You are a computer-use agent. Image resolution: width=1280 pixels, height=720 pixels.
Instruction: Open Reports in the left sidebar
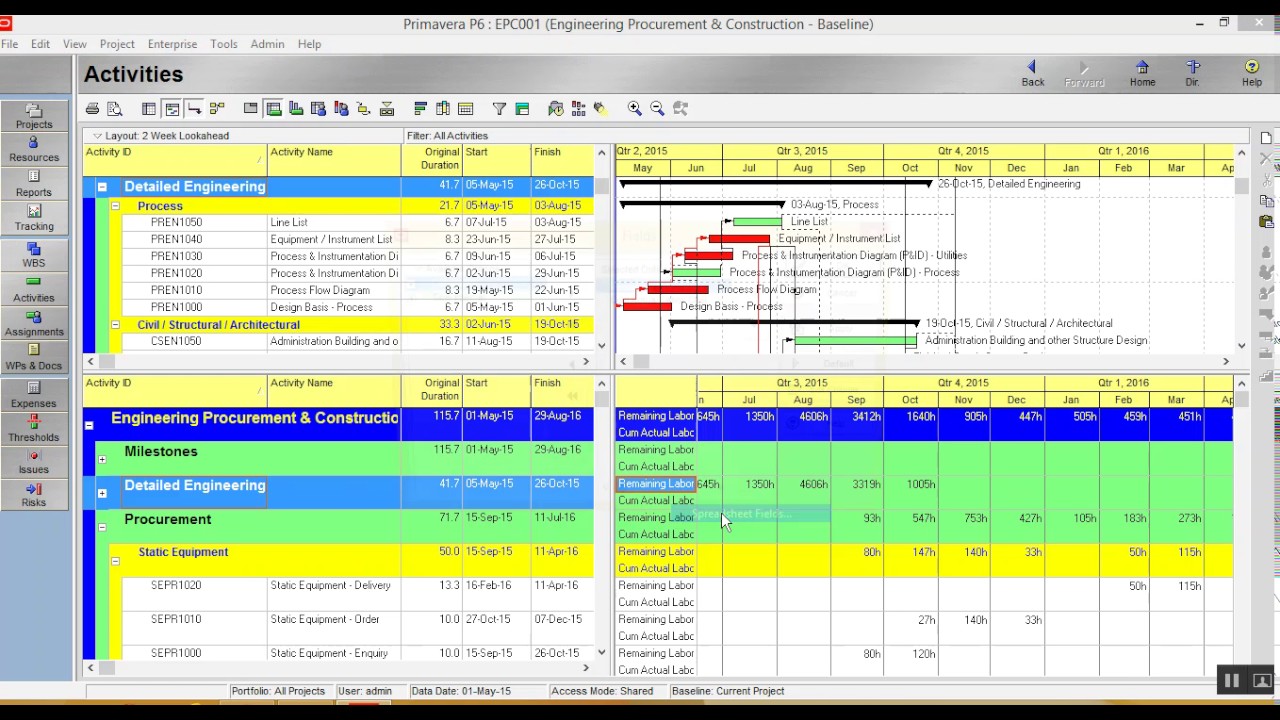[x=33, y=184]
